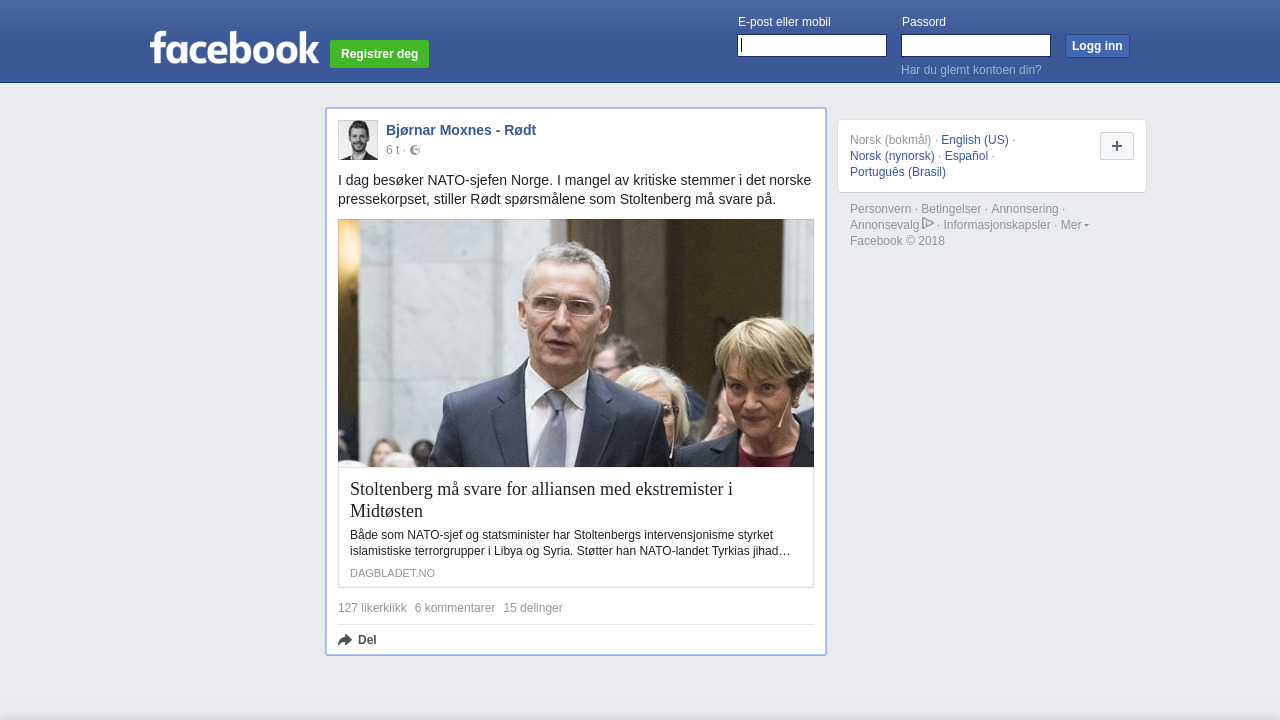The image size is (1280, 720).
Task: Expand the Mer footer dropdown
Action: [1075, 225]
